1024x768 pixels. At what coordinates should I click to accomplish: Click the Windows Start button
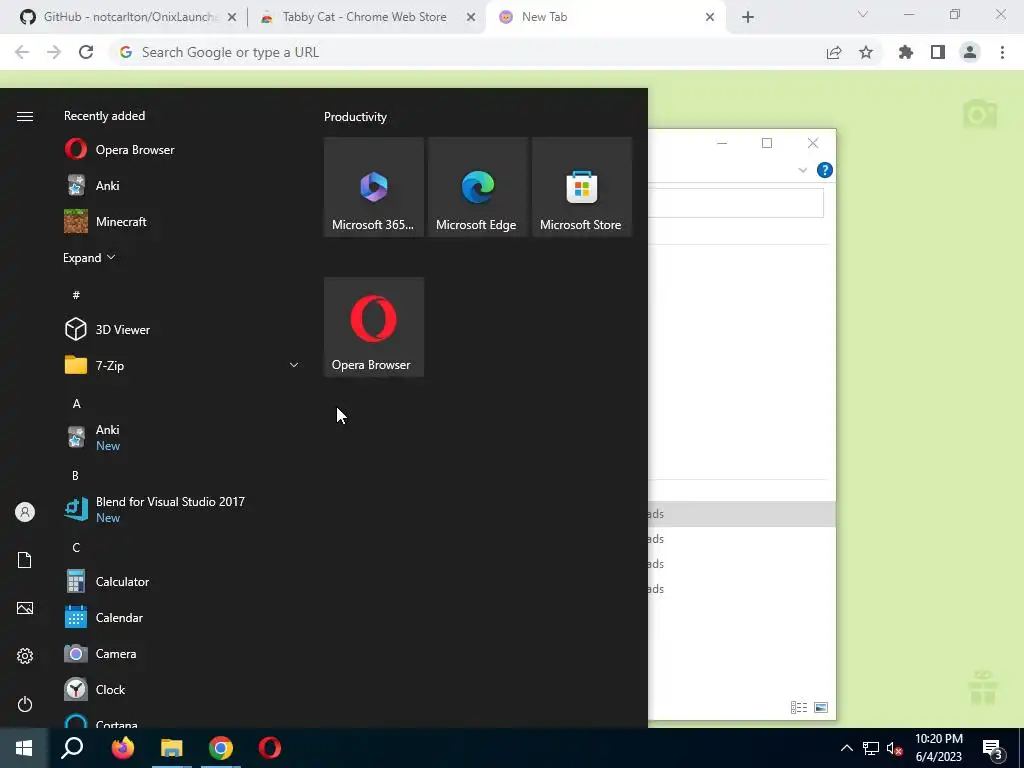pyautogui.click(x=24, y=748)
